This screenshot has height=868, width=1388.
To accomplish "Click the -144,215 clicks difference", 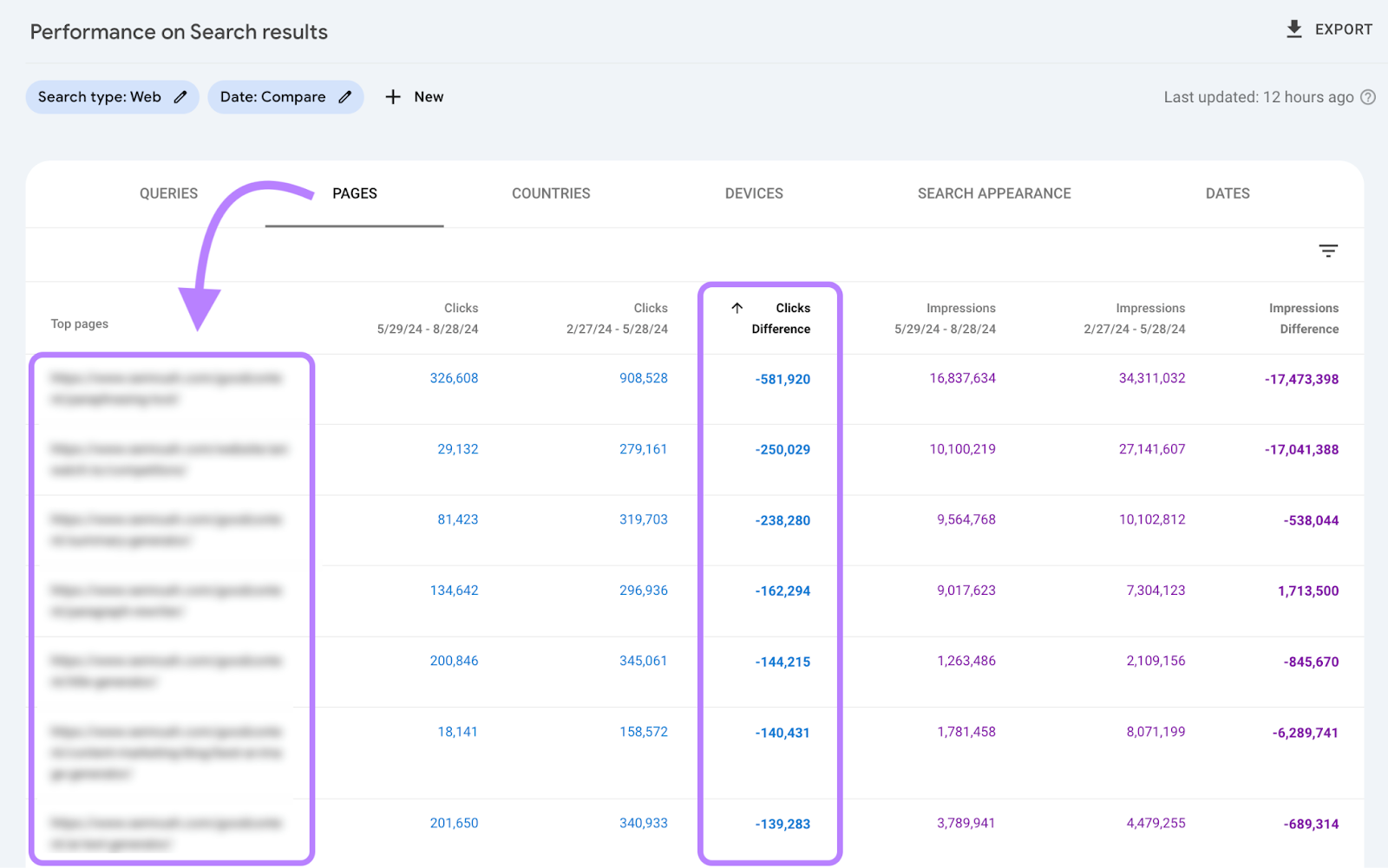I will pos(782,662).
